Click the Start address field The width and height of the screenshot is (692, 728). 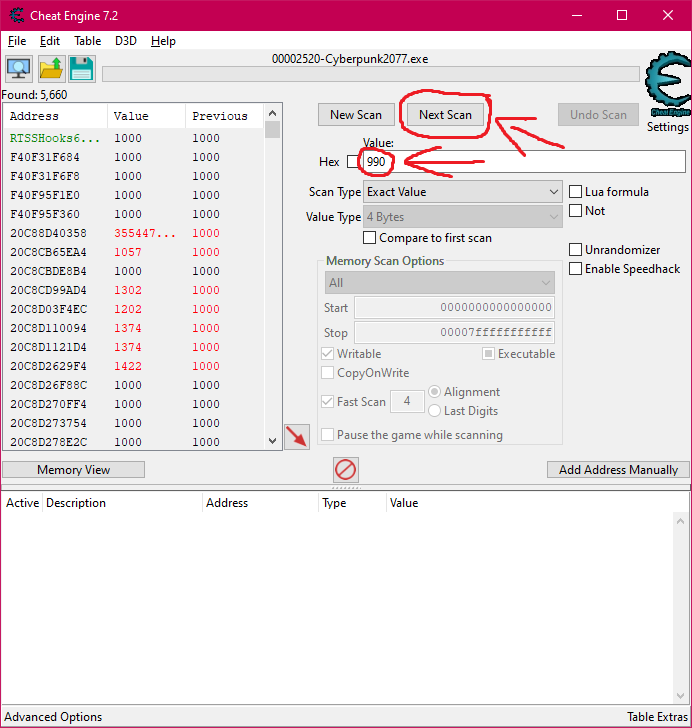(454, 307)
